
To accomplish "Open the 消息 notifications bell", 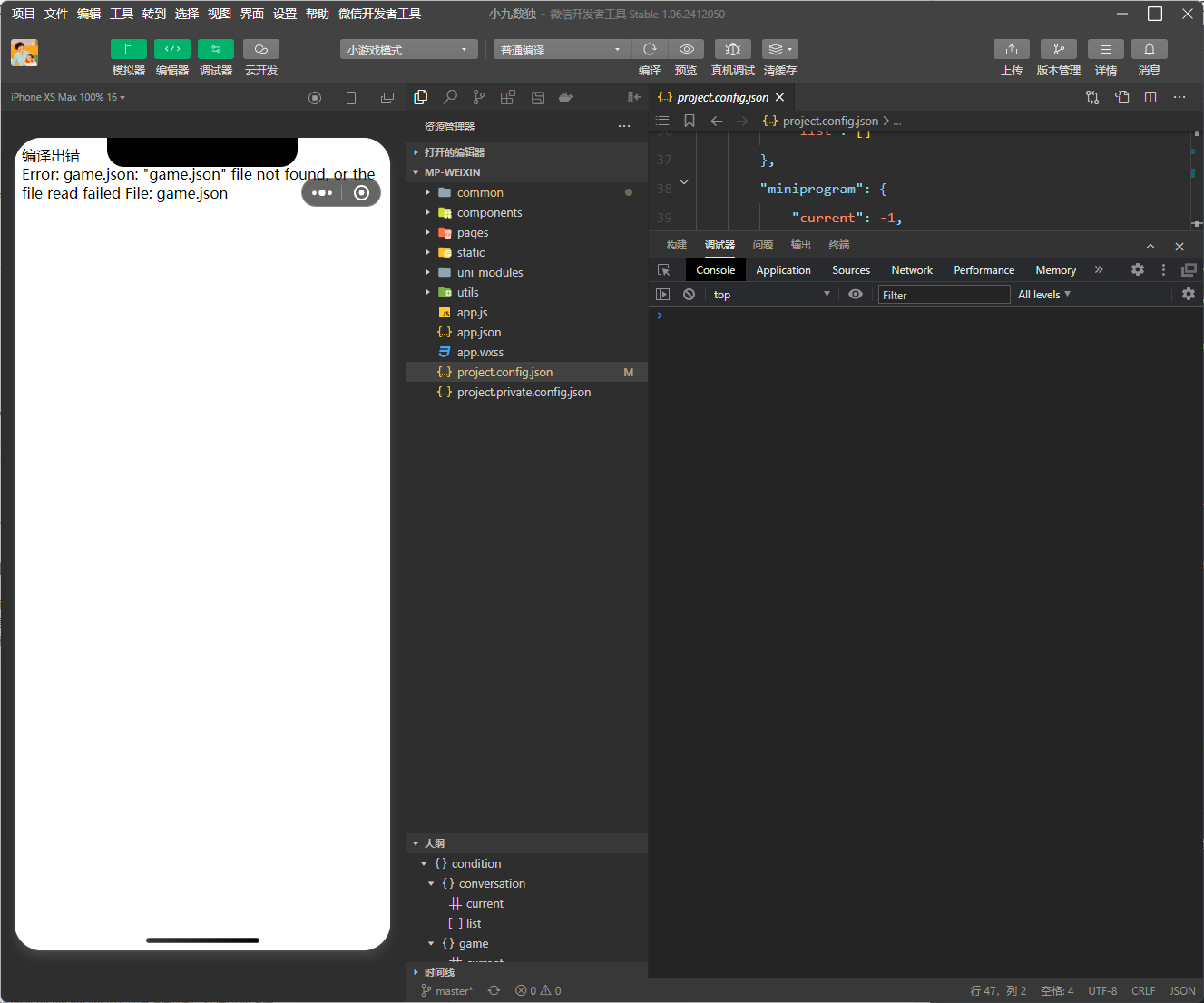I will (1150, 49).
